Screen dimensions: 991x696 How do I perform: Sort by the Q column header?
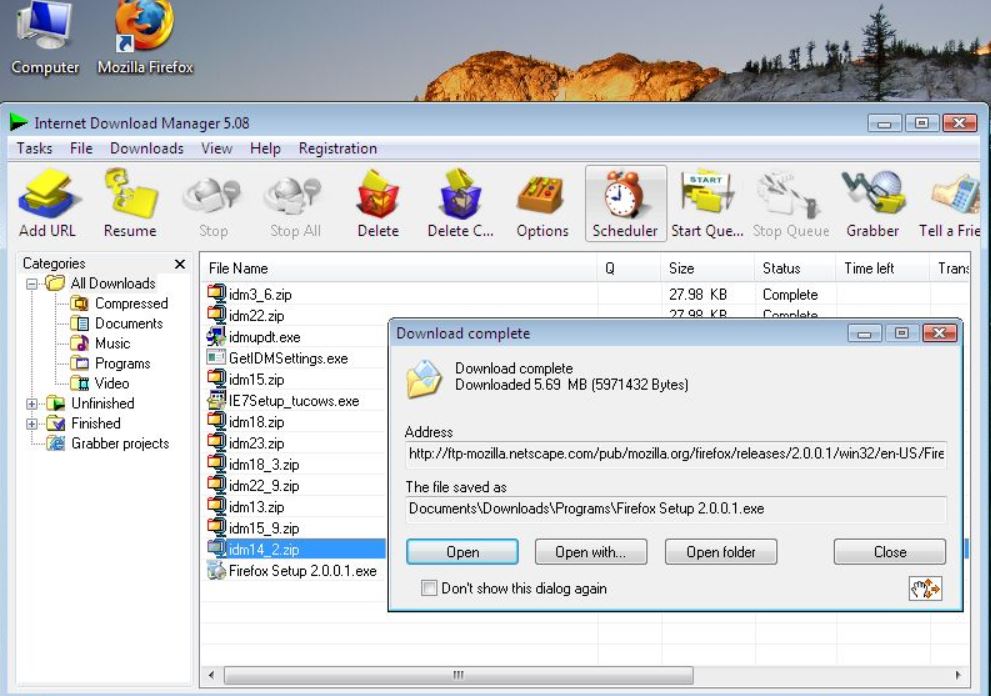(x=629, y=269)
